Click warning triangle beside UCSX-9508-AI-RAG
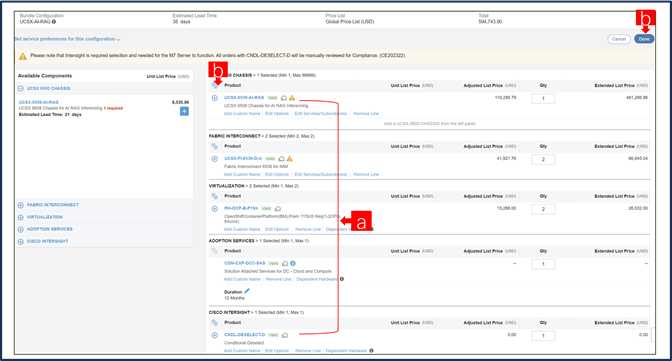The height and width of the screenshot is (361, 672). tap(292, 98)
